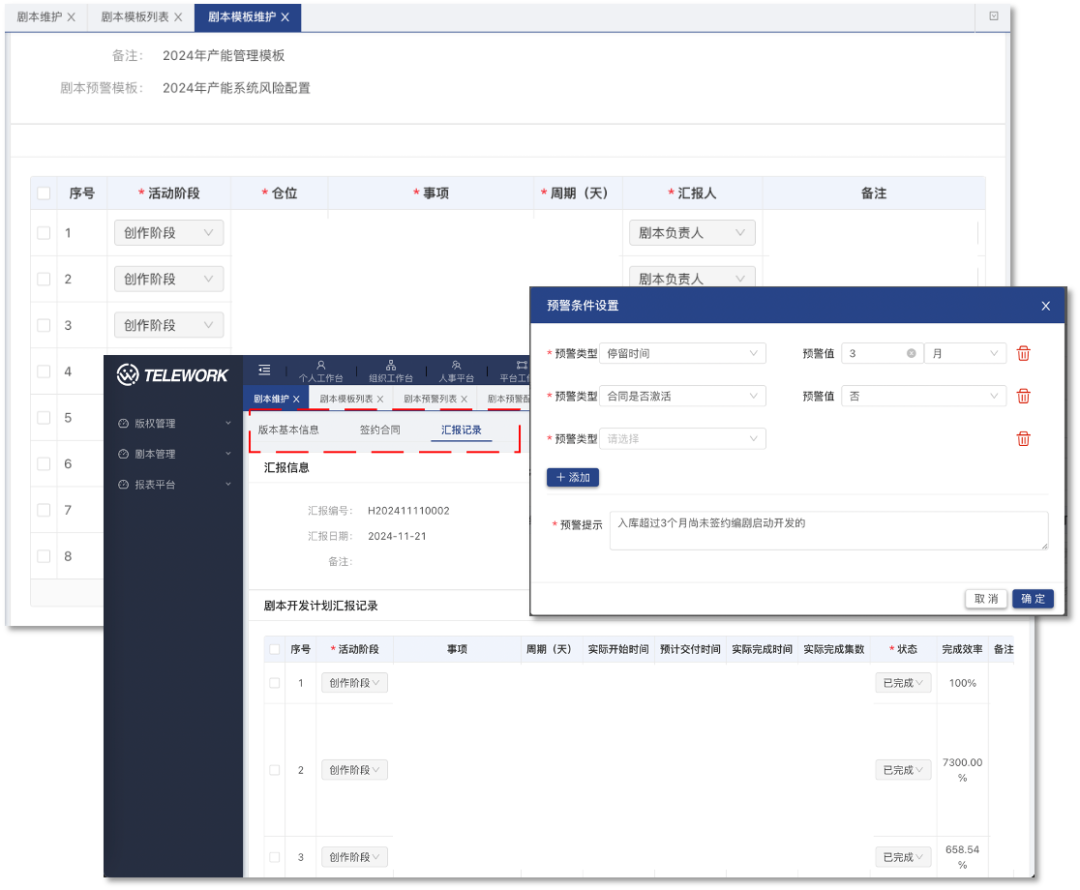
Task: Check row 1 checkbox in 汇报记录 table
Action: coord(275,683)
